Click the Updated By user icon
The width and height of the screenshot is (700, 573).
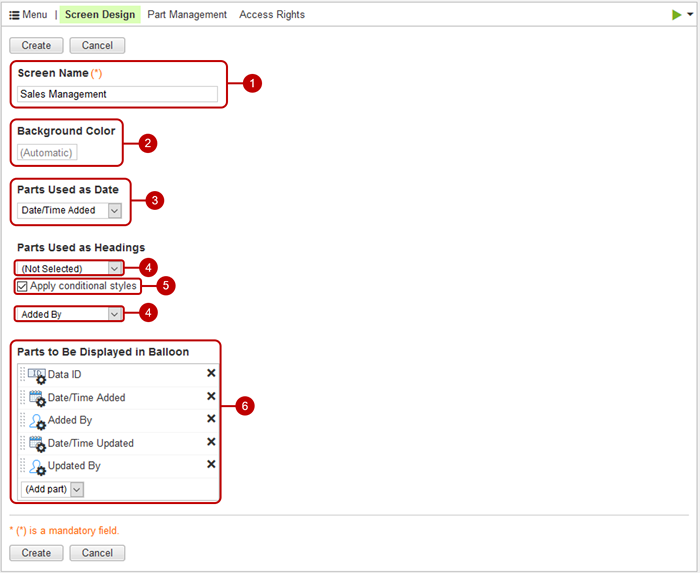[37, 466]
